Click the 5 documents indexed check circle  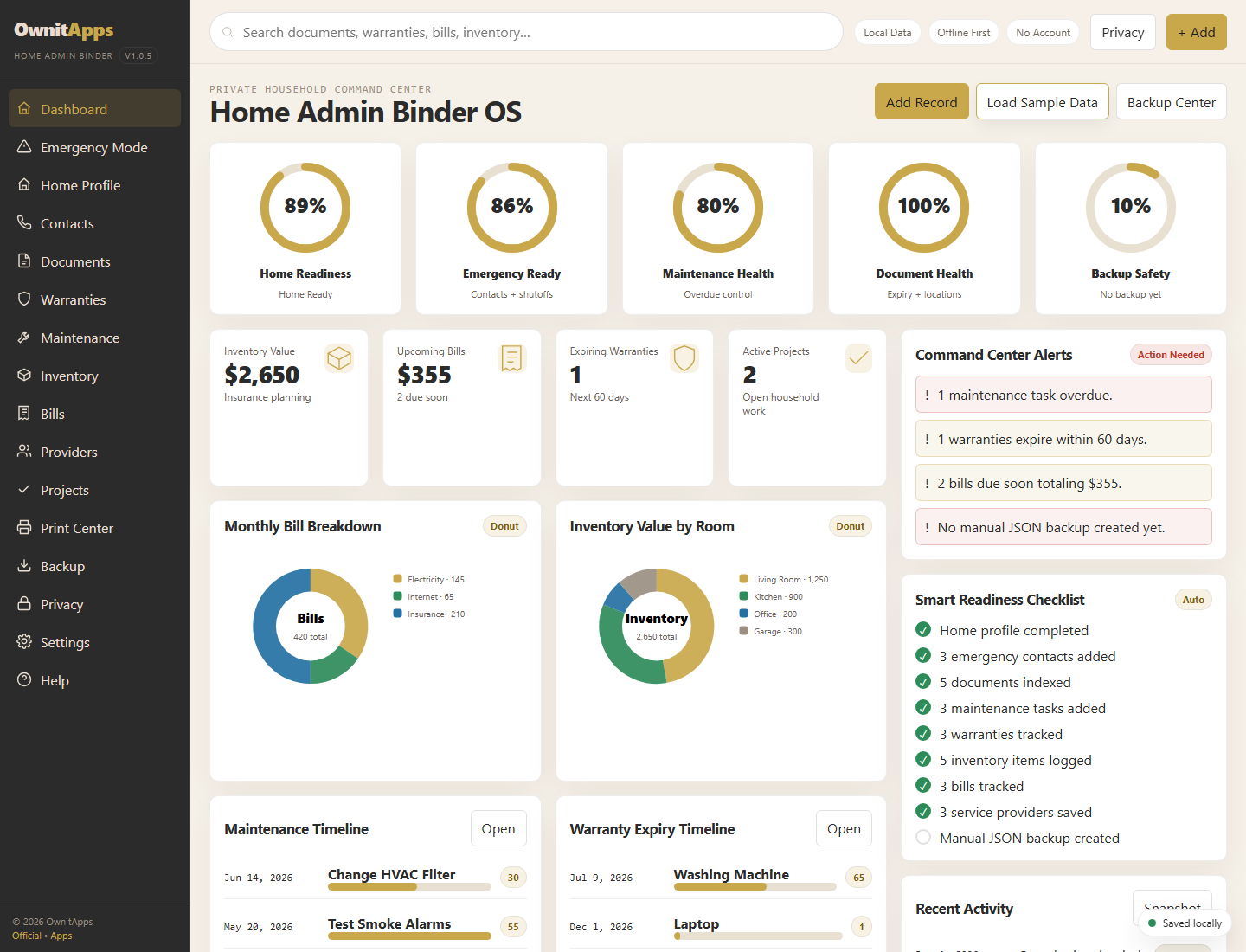(923, 682)
